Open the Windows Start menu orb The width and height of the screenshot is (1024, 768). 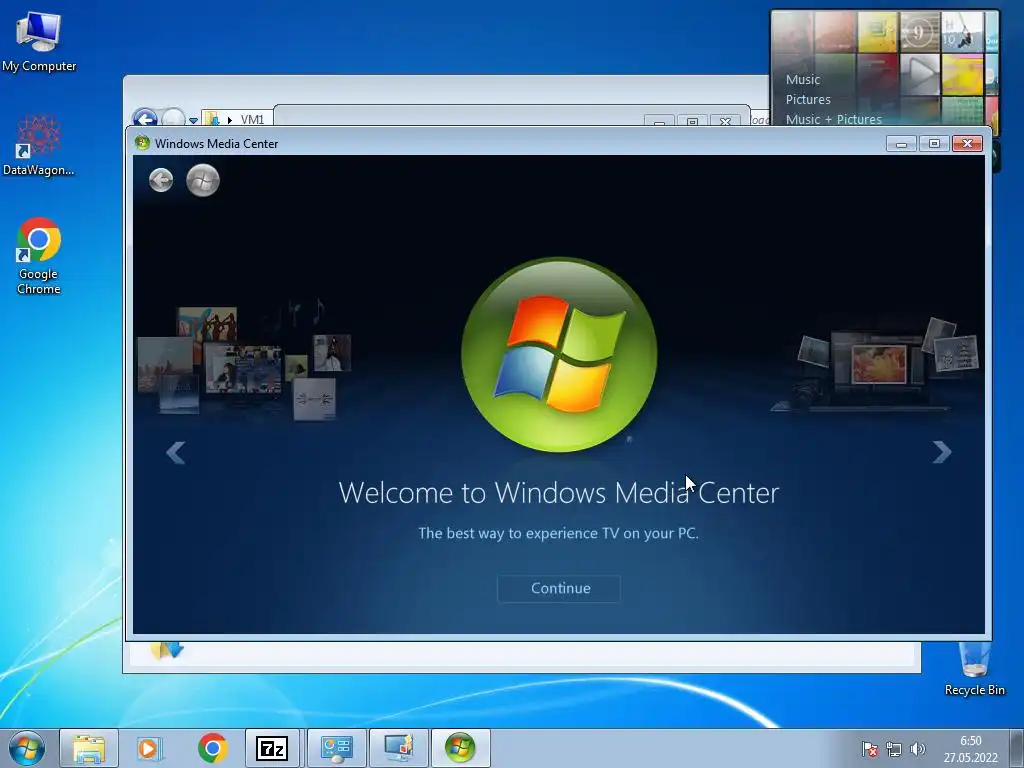[x=27, y=748]
